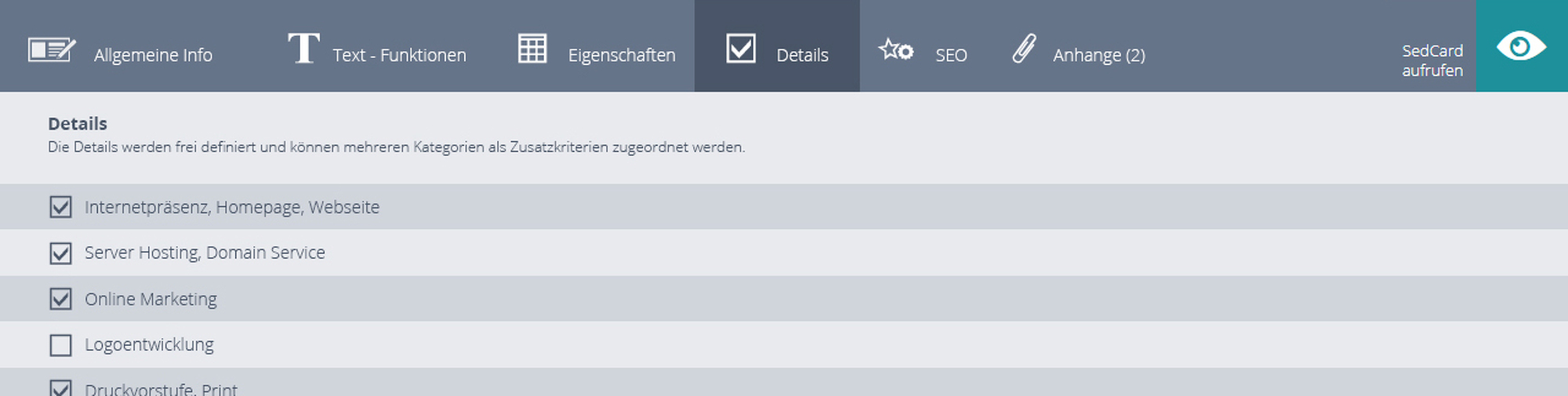
Task: Select the SEO tab label
Action: point(951,56)
